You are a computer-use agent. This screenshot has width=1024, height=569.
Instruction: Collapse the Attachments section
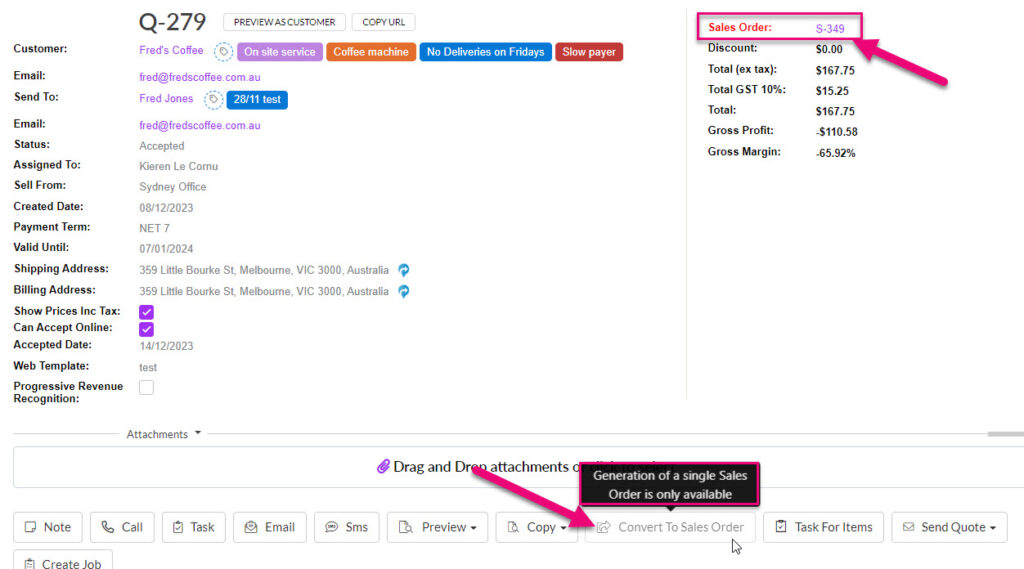tap(163, 434)
